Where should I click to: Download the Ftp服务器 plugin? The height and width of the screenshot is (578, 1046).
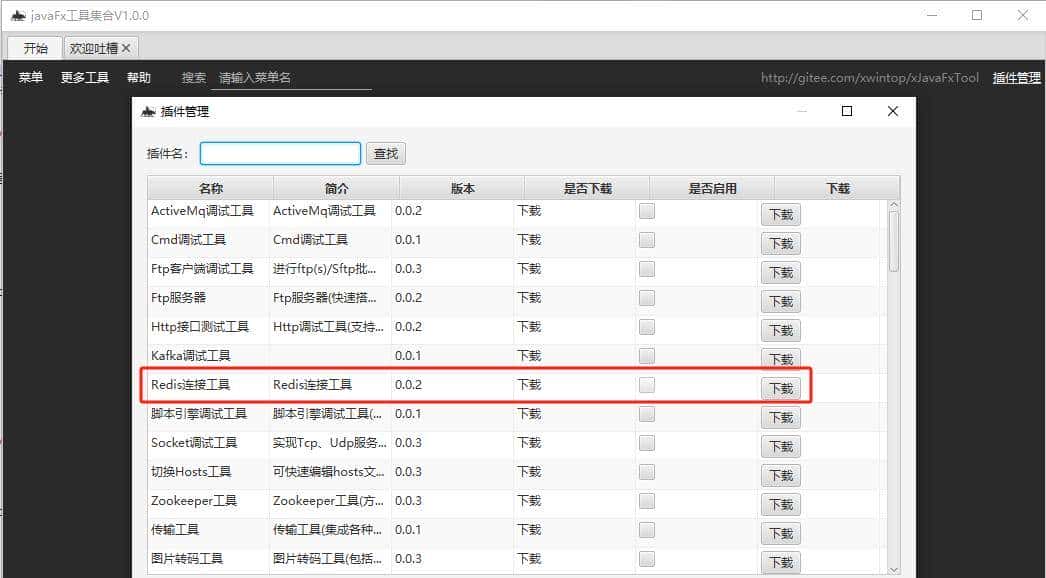click(x=780, y=301)
